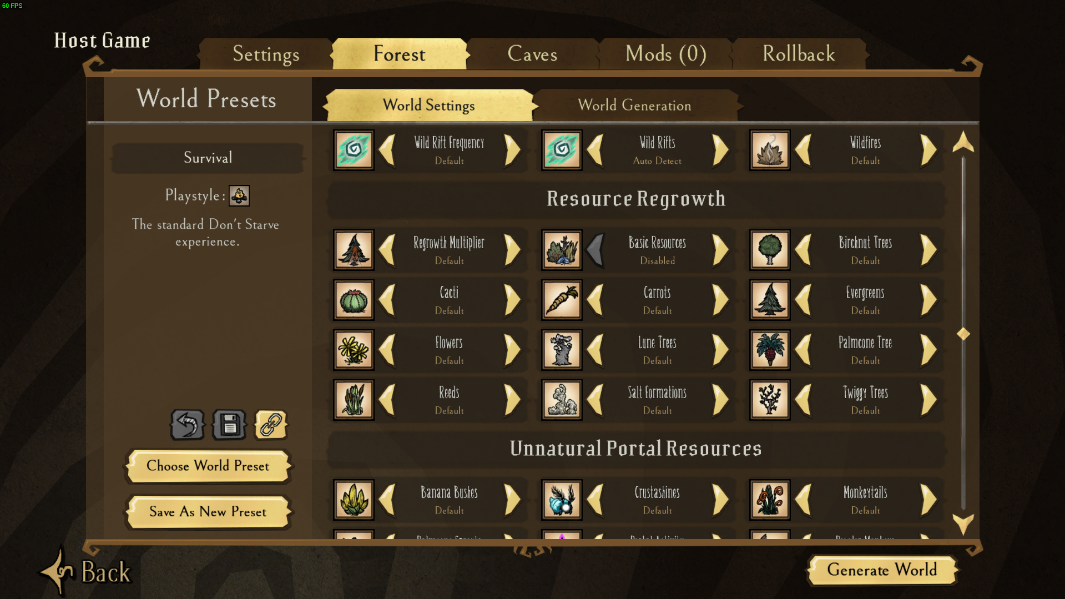Click the floppy disk save preset icon

(229, 425)
